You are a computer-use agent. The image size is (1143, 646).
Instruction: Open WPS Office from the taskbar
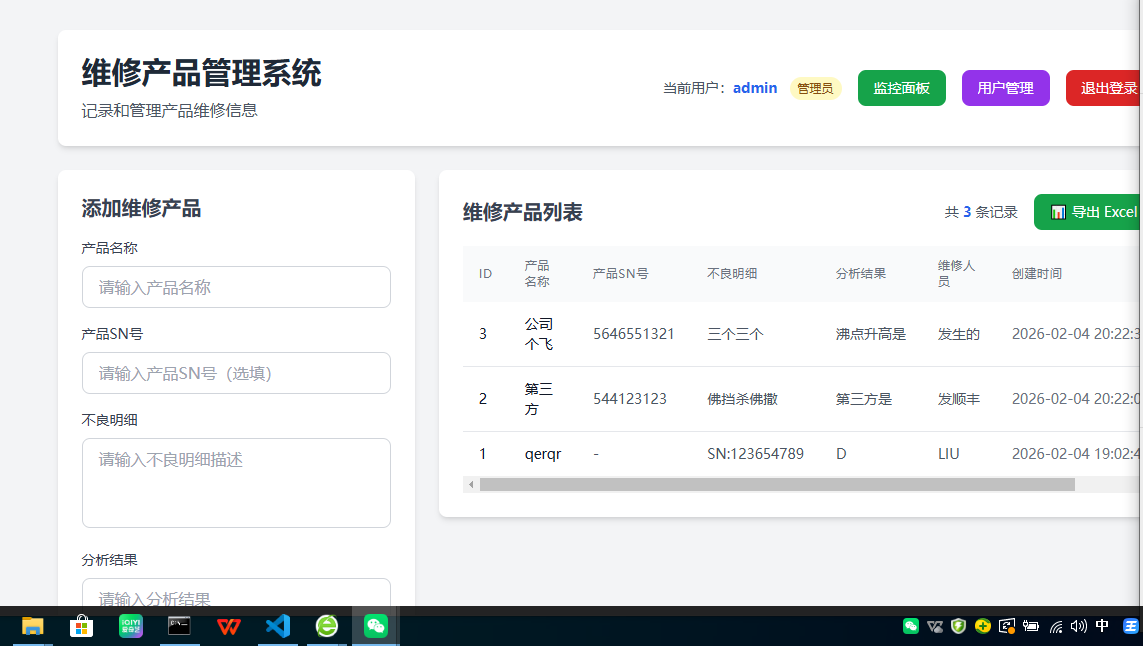(228, 626)
